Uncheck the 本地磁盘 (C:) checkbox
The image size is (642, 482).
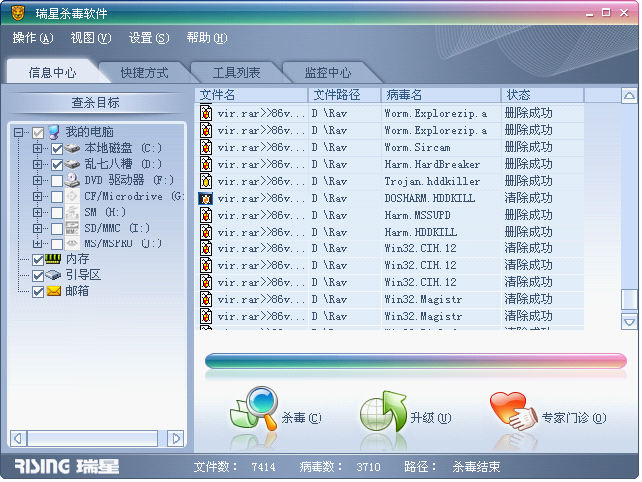pos(57,149)
